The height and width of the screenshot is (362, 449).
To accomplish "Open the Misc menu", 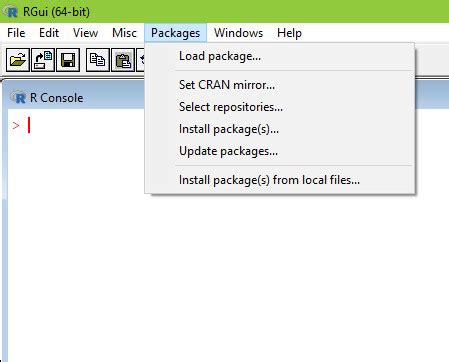I will pos(124,33).
